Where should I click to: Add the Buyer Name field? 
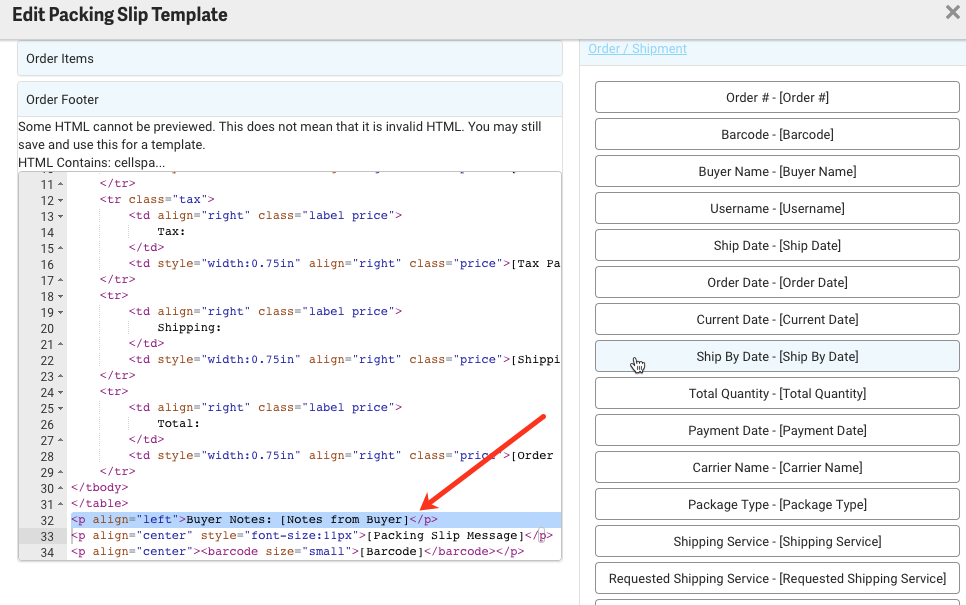[x=777, y=172]
